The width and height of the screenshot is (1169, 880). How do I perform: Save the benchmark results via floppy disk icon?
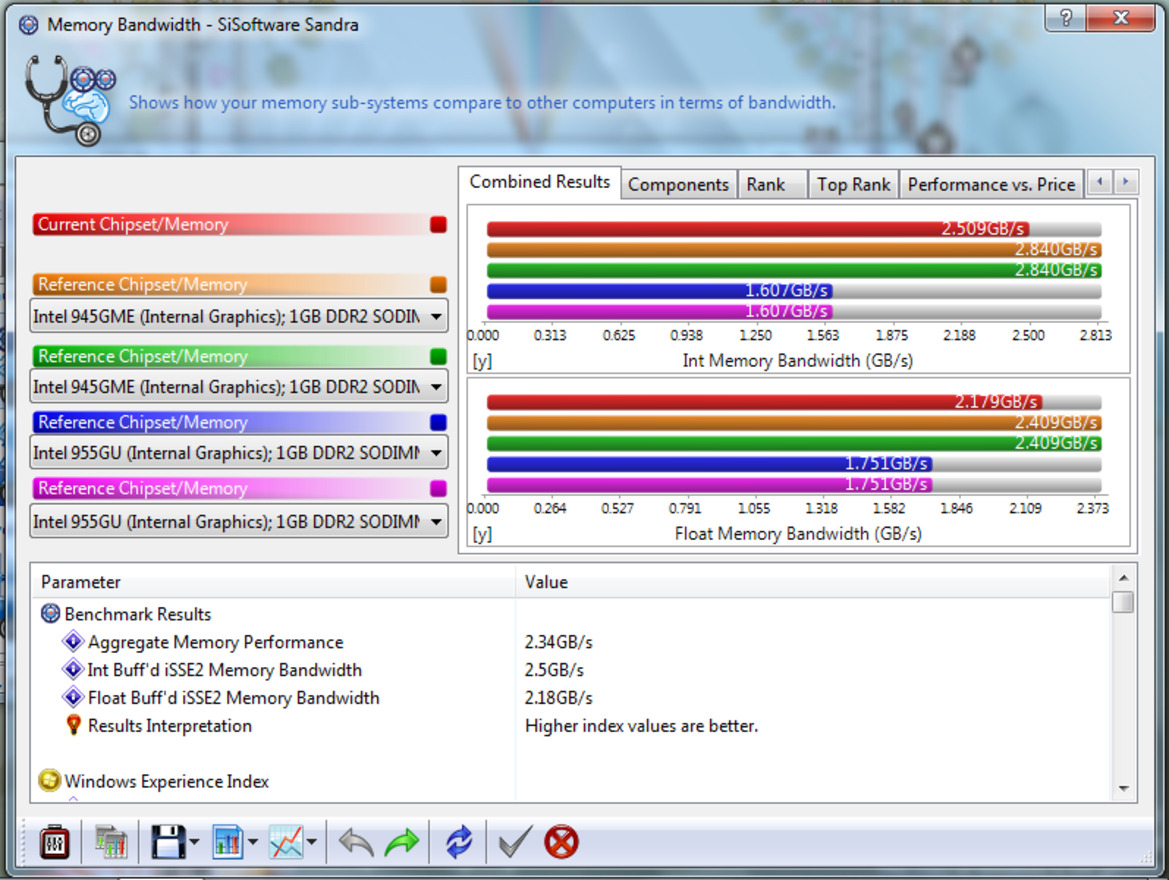tap(167, 842)
